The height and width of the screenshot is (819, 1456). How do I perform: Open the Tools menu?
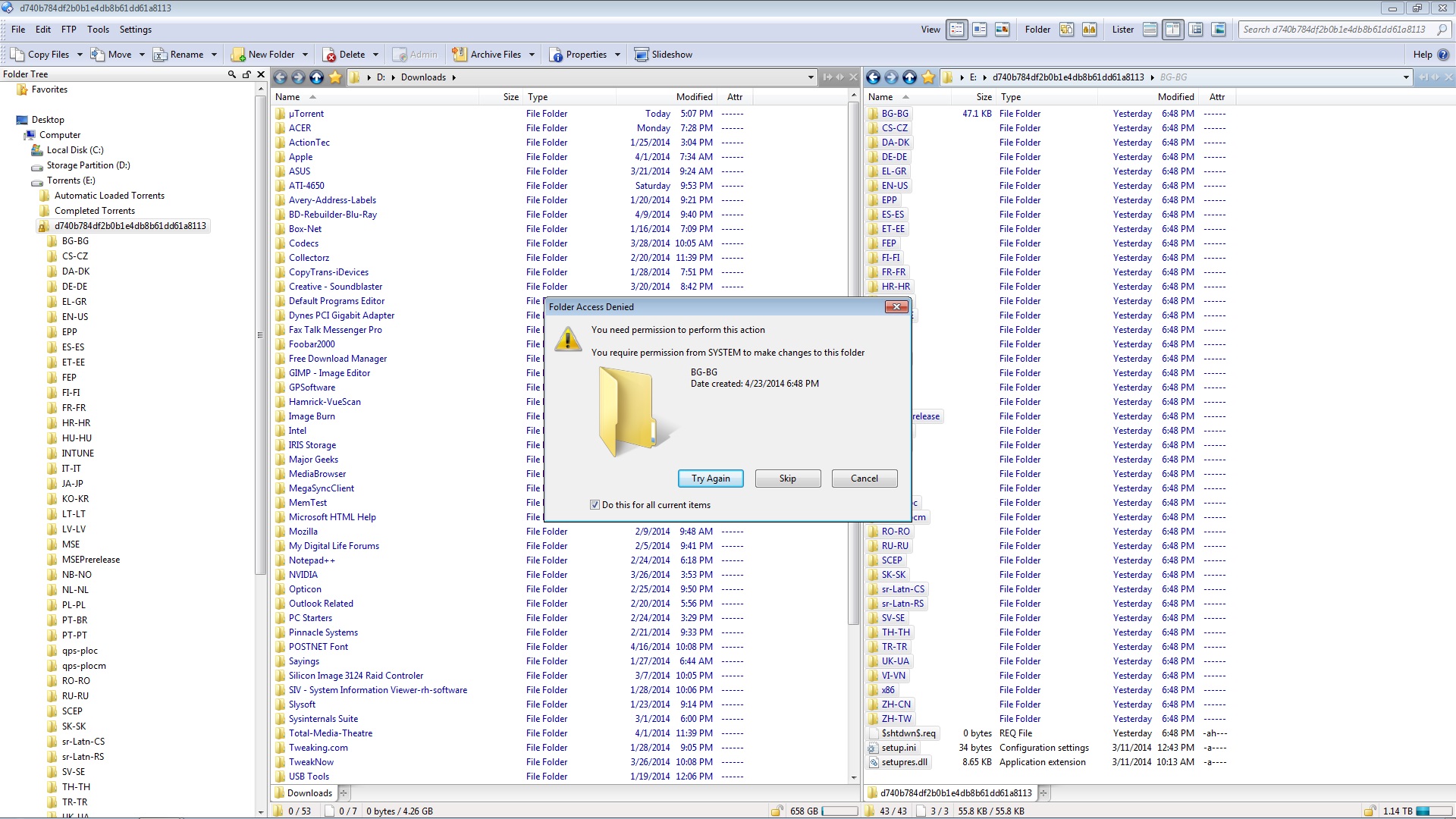click(98, 30)
